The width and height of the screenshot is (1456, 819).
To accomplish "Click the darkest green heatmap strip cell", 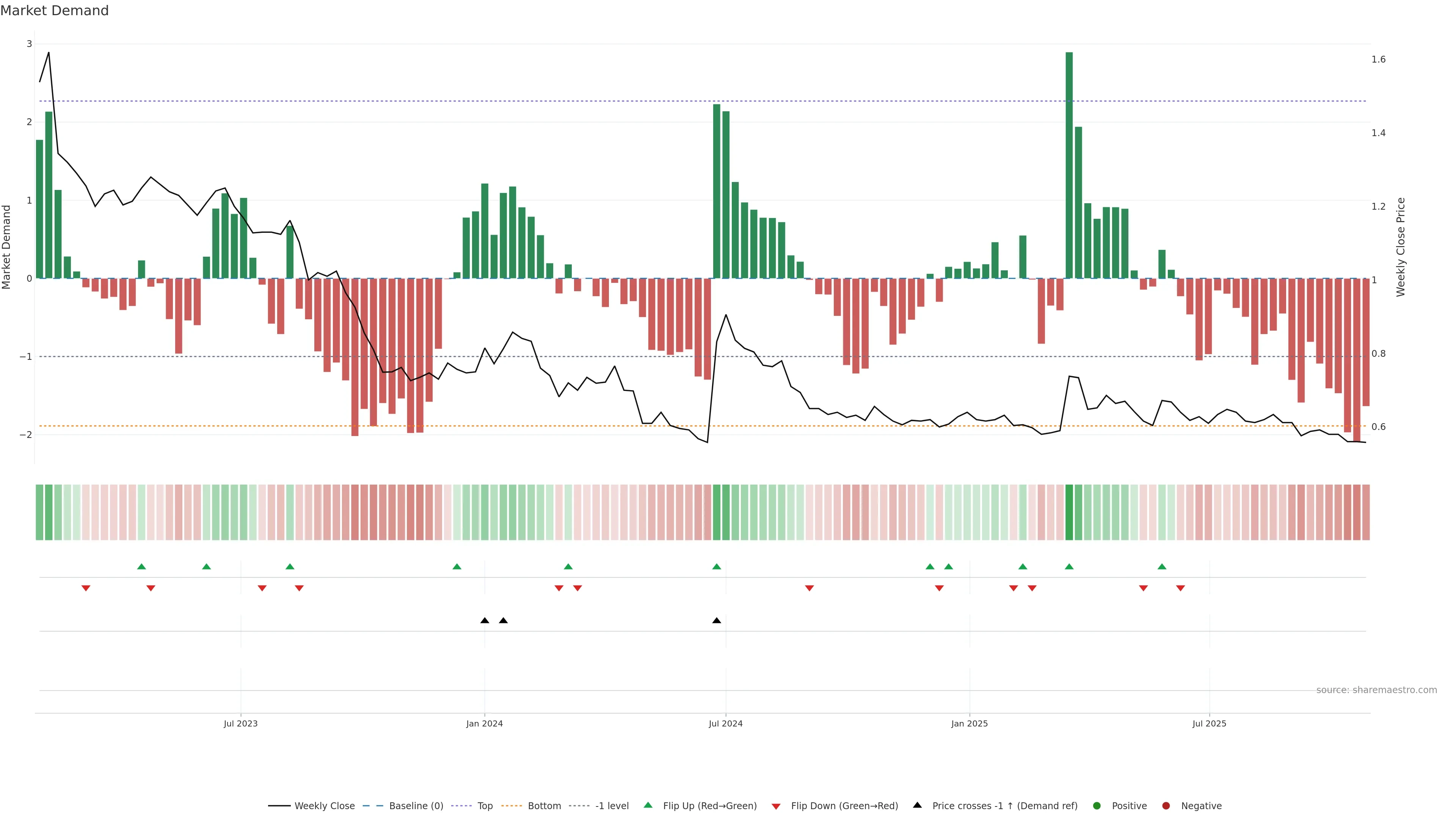I will 1069,512.
